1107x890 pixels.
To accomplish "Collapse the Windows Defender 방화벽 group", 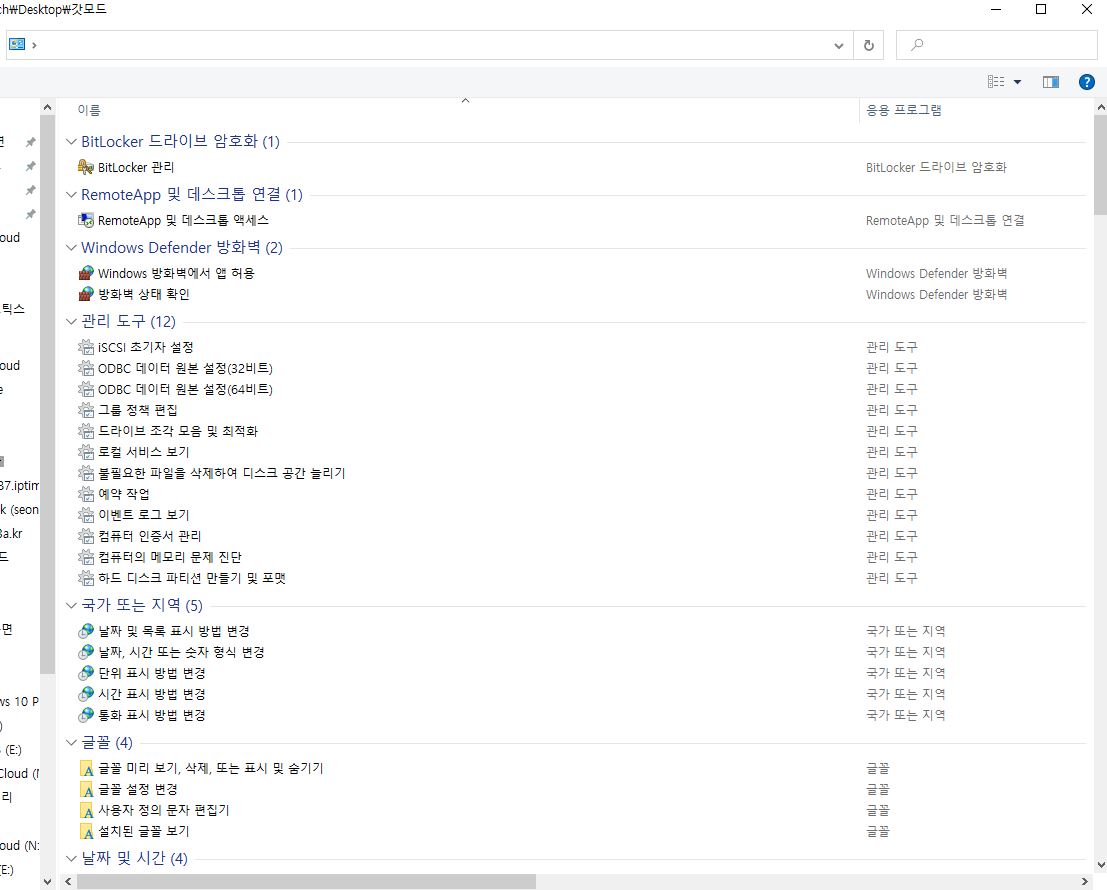I will pyautogui.click(x=71, y=247).
